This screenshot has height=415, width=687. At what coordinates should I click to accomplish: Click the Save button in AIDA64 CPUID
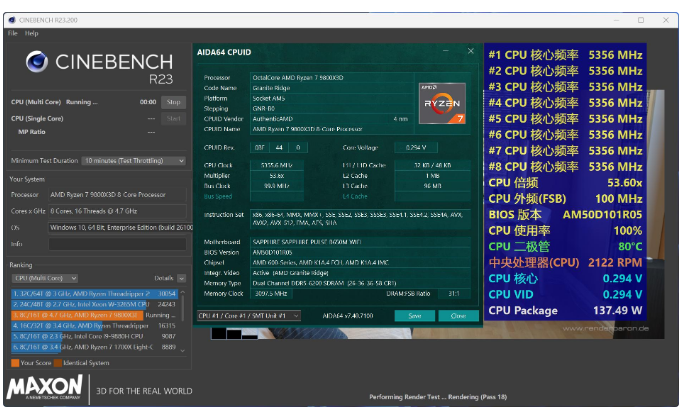coord(414,315)
